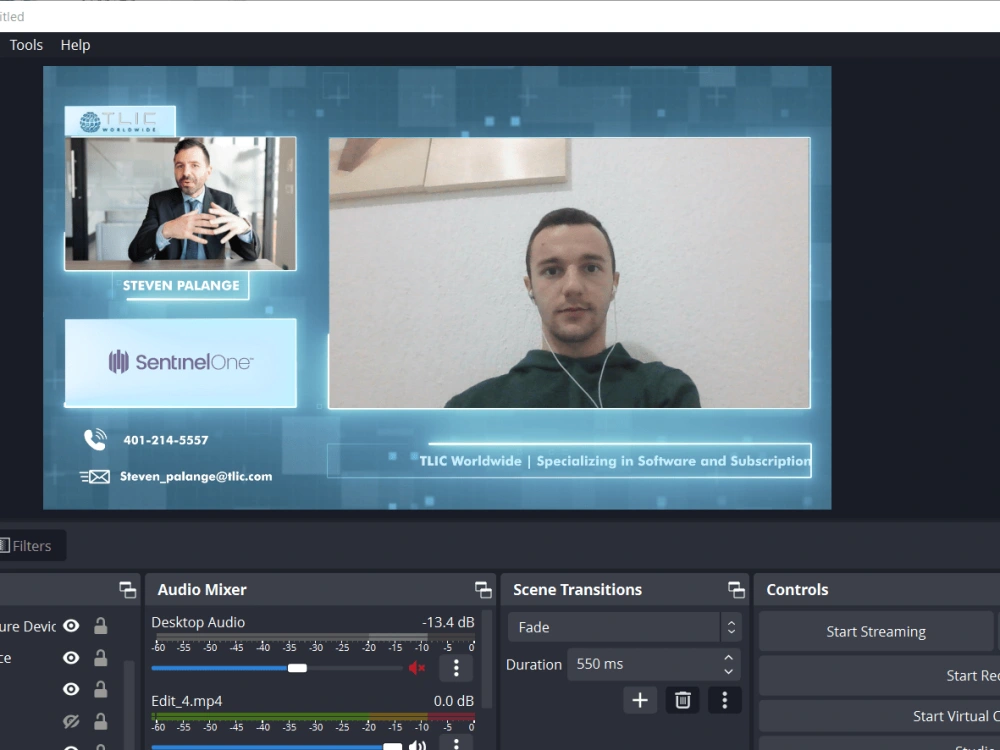Show the hidden source with slashed eye
1000x750 pixels.
71,721
